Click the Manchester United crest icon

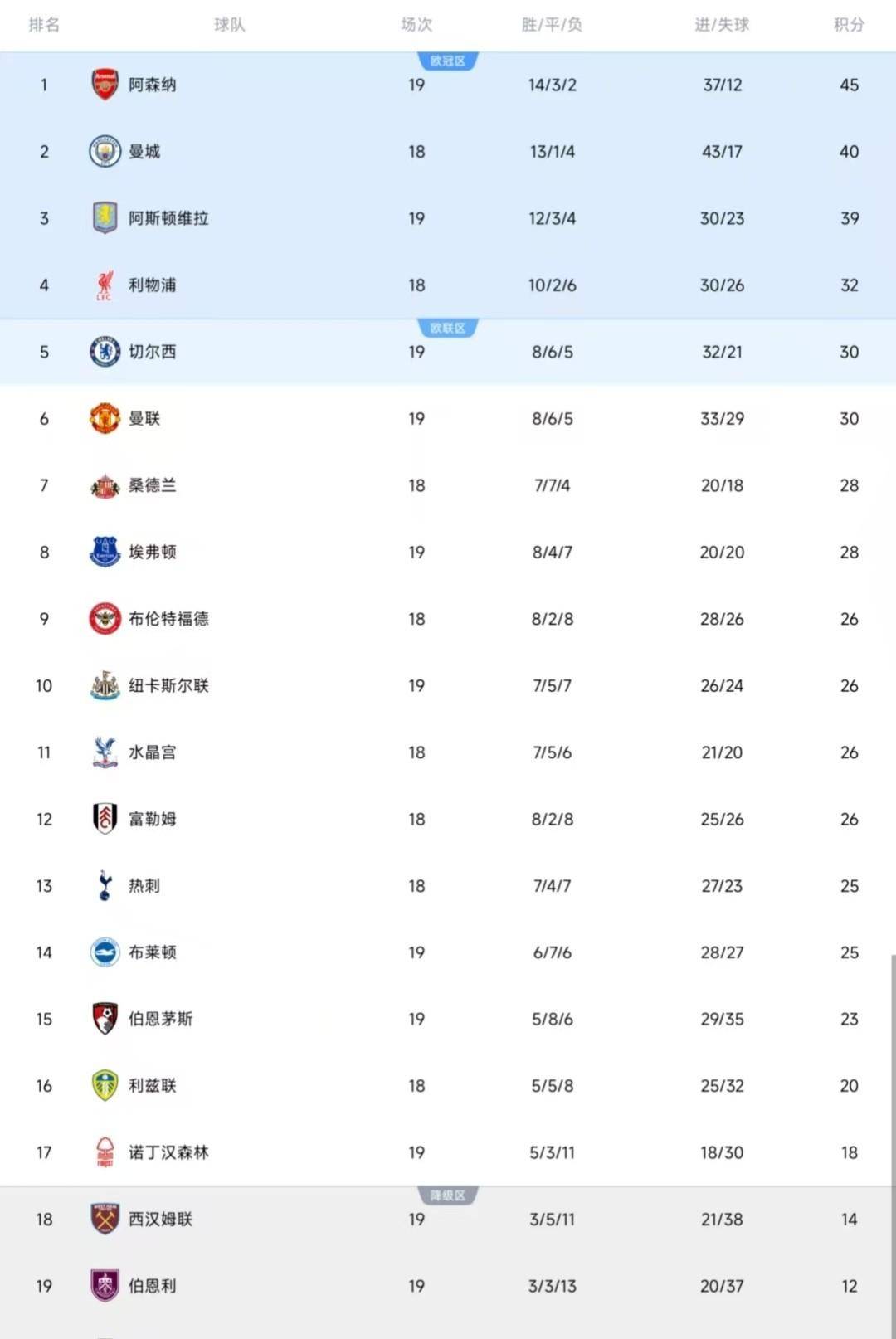[x=105, y=418]
